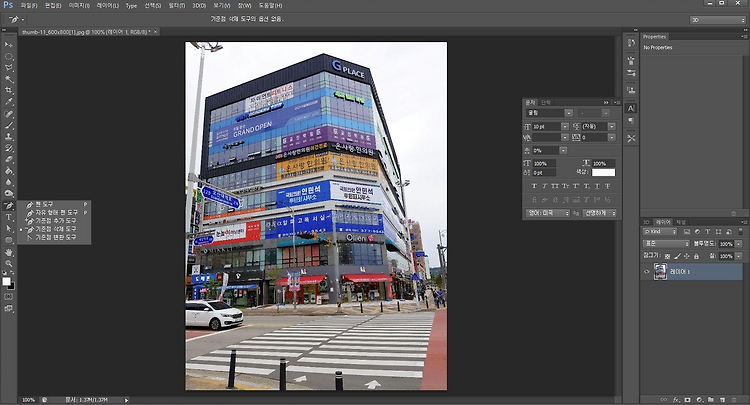
Task: Create a new layer icon
Action: pos(722,400)
